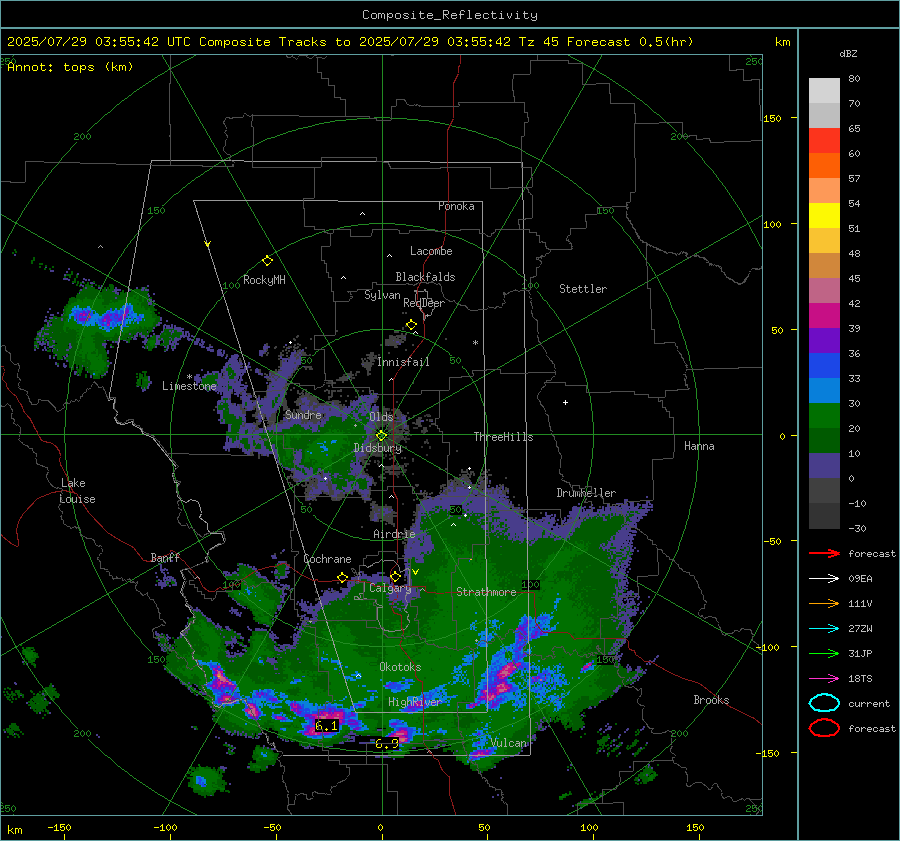900x841 pixels.
Task: Click the 'Annot: tops (km)' annotation text
Action: [x=70, y=67]
